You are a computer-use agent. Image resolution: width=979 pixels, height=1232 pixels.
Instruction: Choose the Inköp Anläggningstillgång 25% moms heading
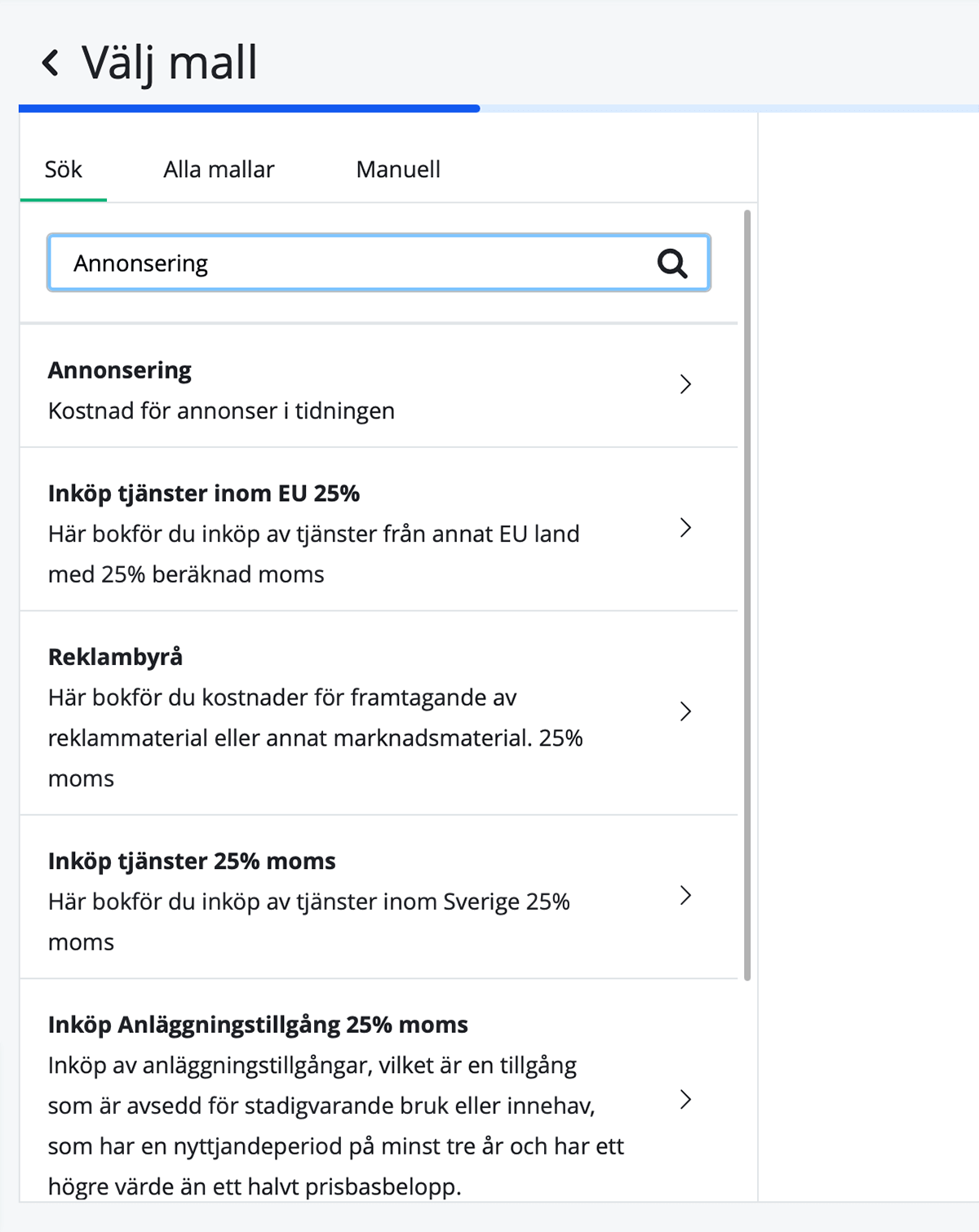tap(258, 1025)
